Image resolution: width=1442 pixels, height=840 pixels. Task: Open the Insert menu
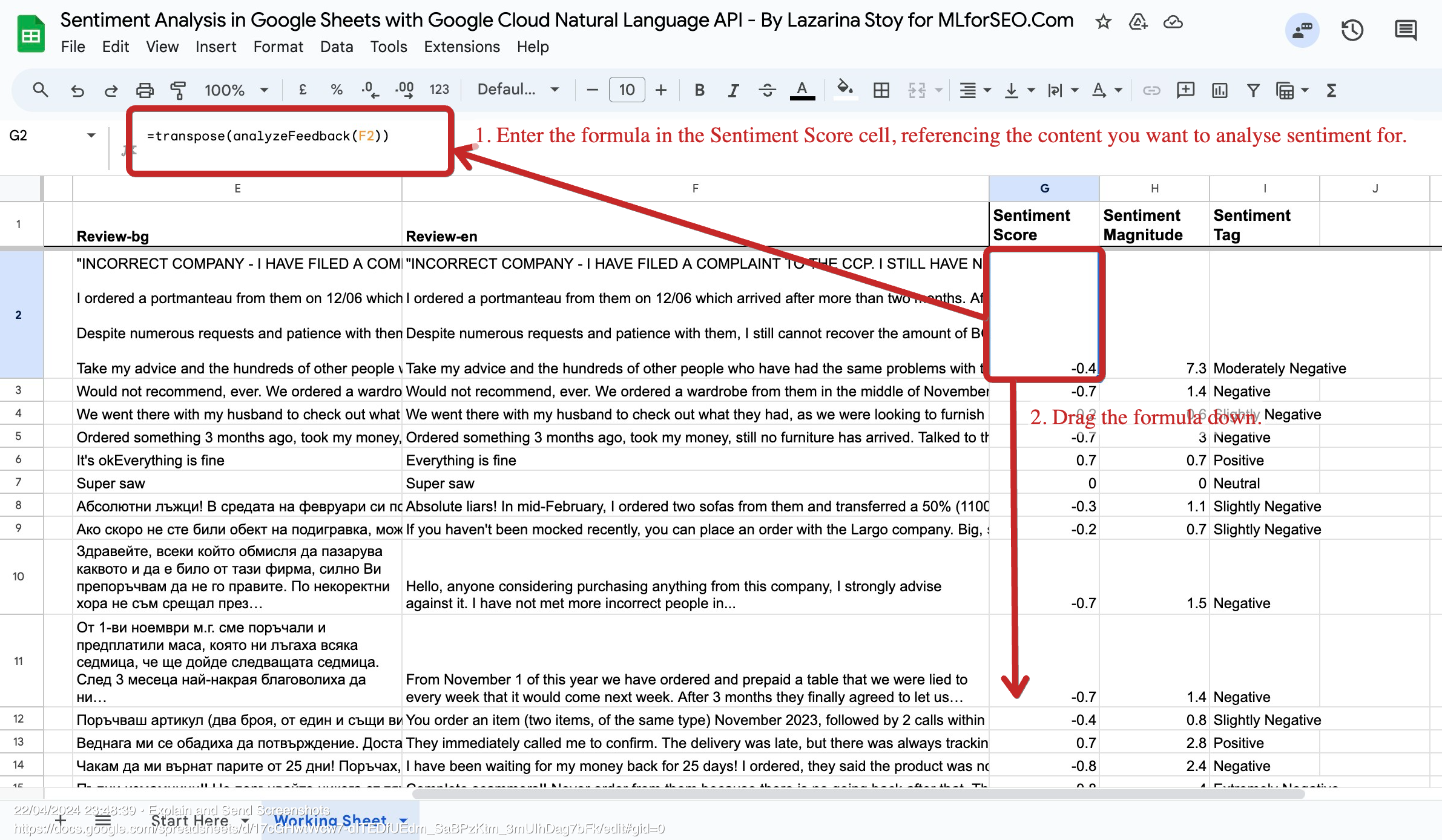[216, 47]
